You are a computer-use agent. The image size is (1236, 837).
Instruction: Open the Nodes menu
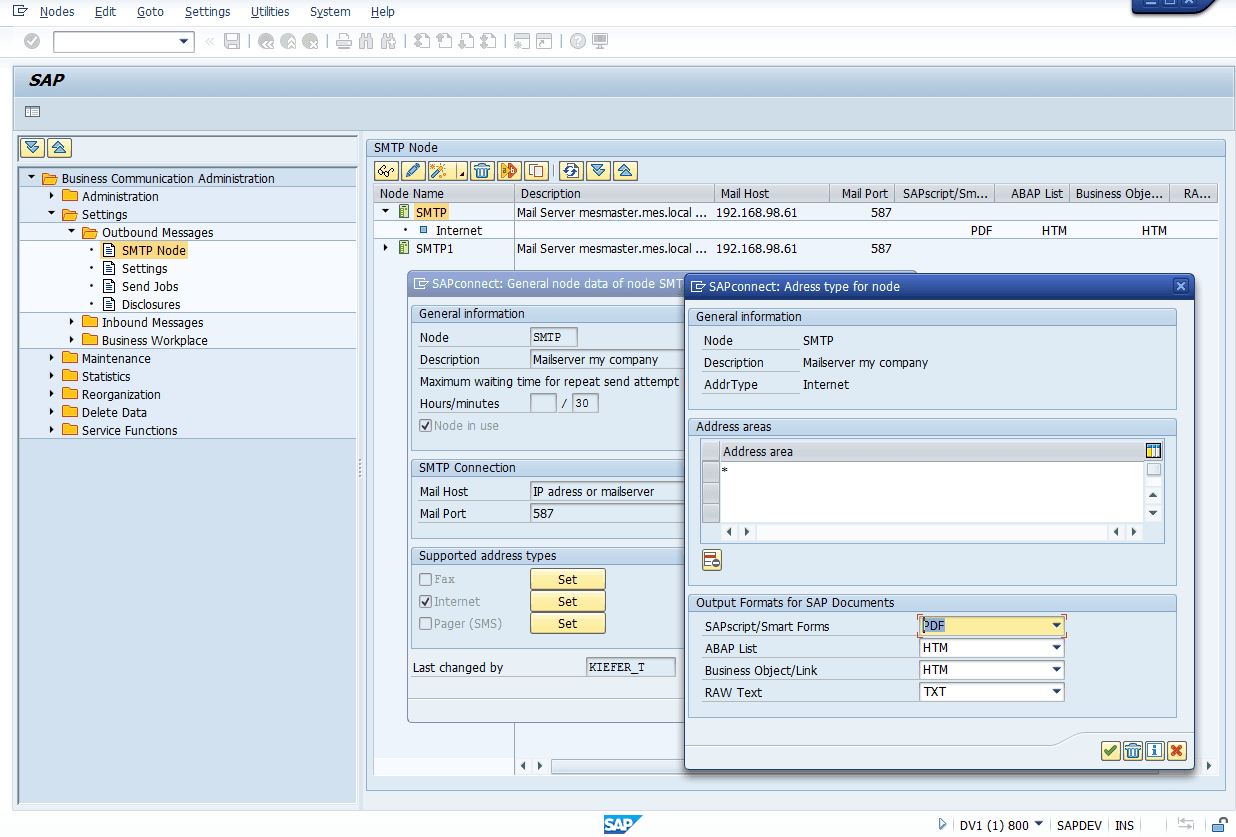57,12
